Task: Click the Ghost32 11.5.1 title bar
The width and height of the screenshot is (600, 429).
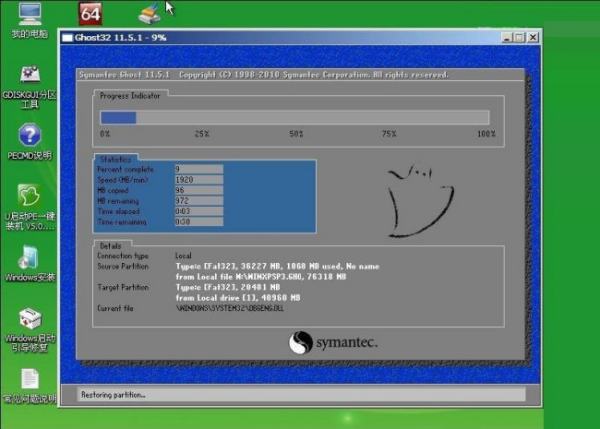Action: (250, 38)
